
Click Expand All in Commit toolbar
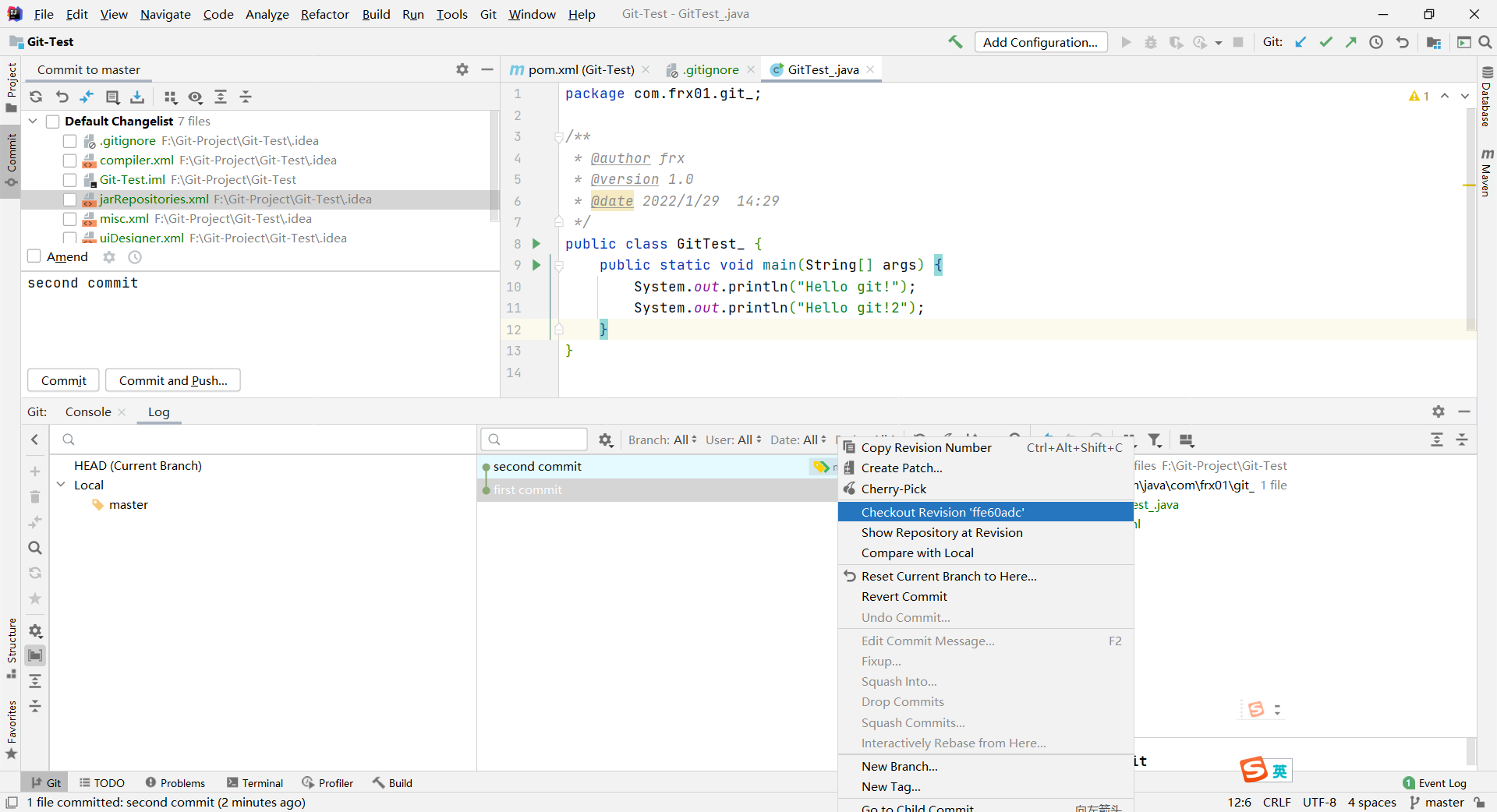(221, 97)
